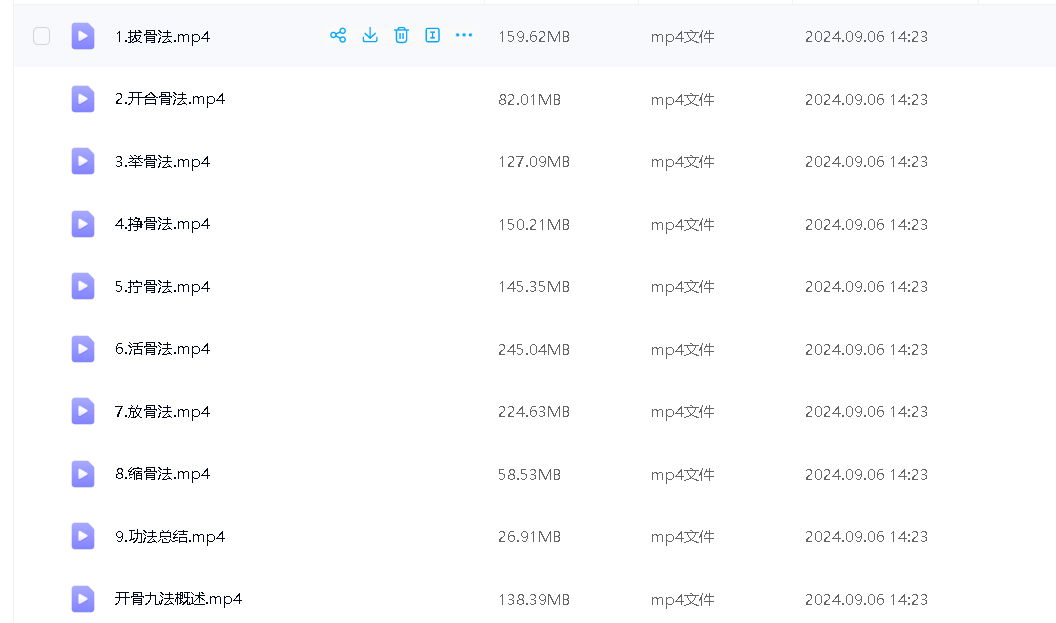
Task: Click the video file icon for 6.活骨法.mp4
Action: click(x=83, y=349)
